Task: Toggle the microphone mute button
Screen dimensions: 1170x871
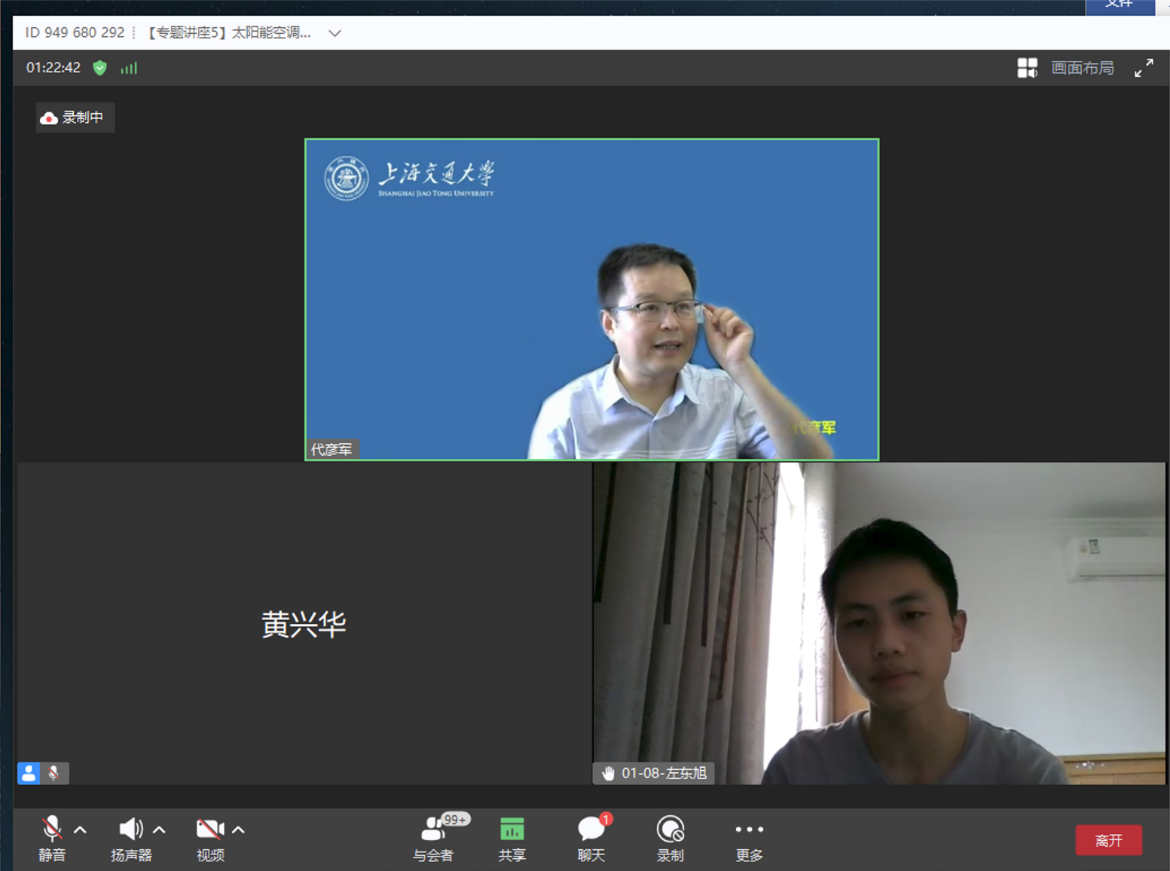Action: coord(52,829)
